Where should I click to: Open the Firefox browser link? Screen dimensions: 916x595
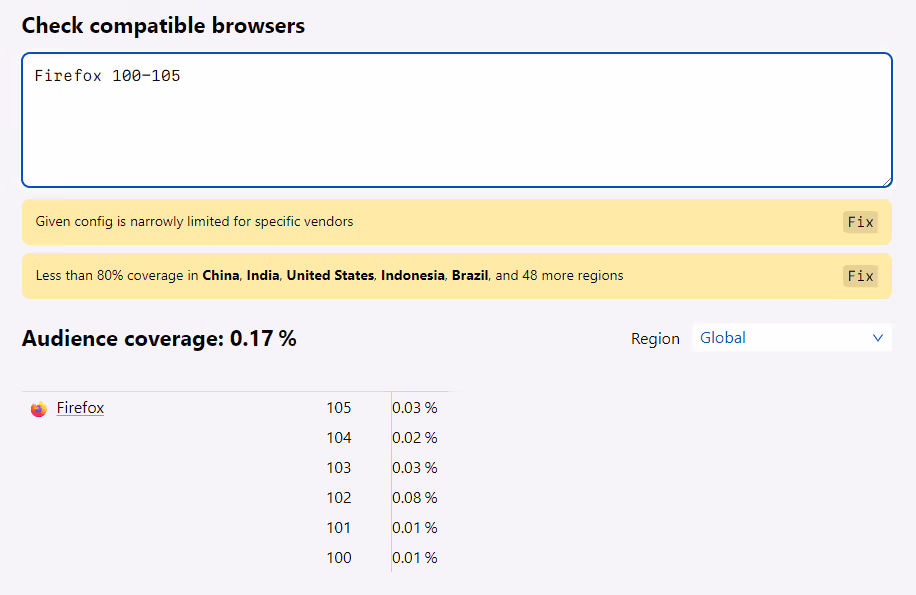pyautogui.click(x=80, y=408)
